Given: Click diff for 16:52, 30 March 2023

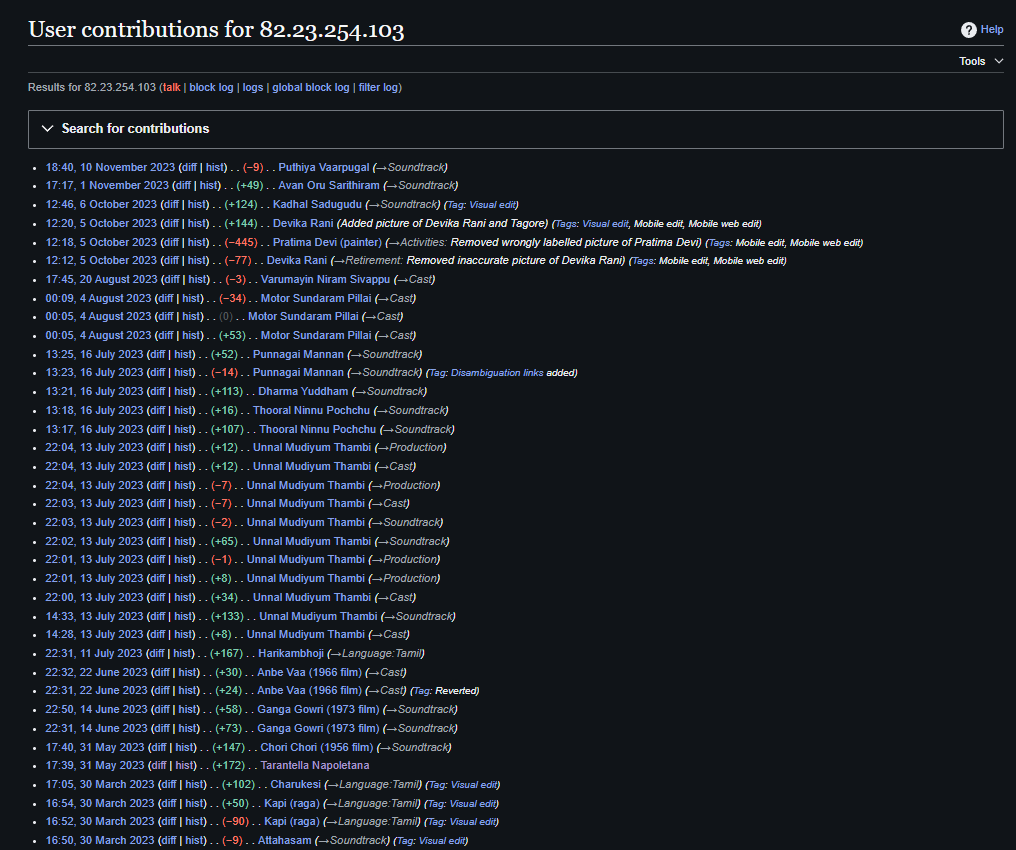Looking at the screenshot, I should [168, 821].
